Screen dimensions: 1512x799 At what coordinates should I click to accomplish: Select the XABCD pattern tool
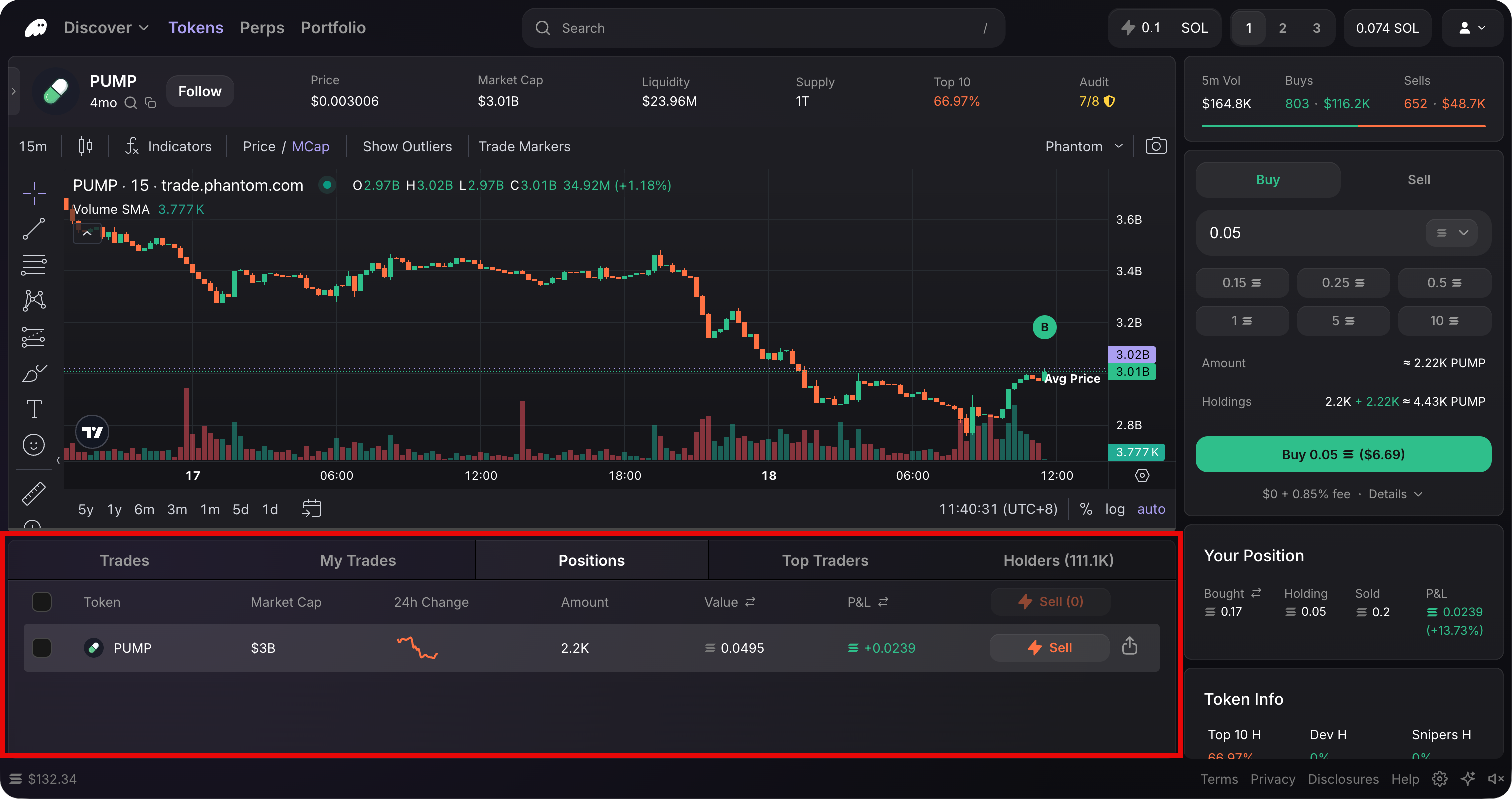pyautogui.click(x=34, y=301)
